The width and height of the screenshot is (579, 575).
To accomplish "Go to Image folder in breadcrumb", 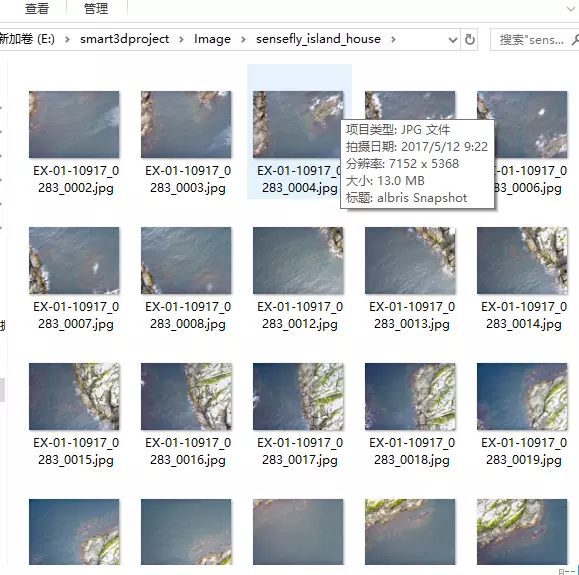I will [x=212, y=39].
